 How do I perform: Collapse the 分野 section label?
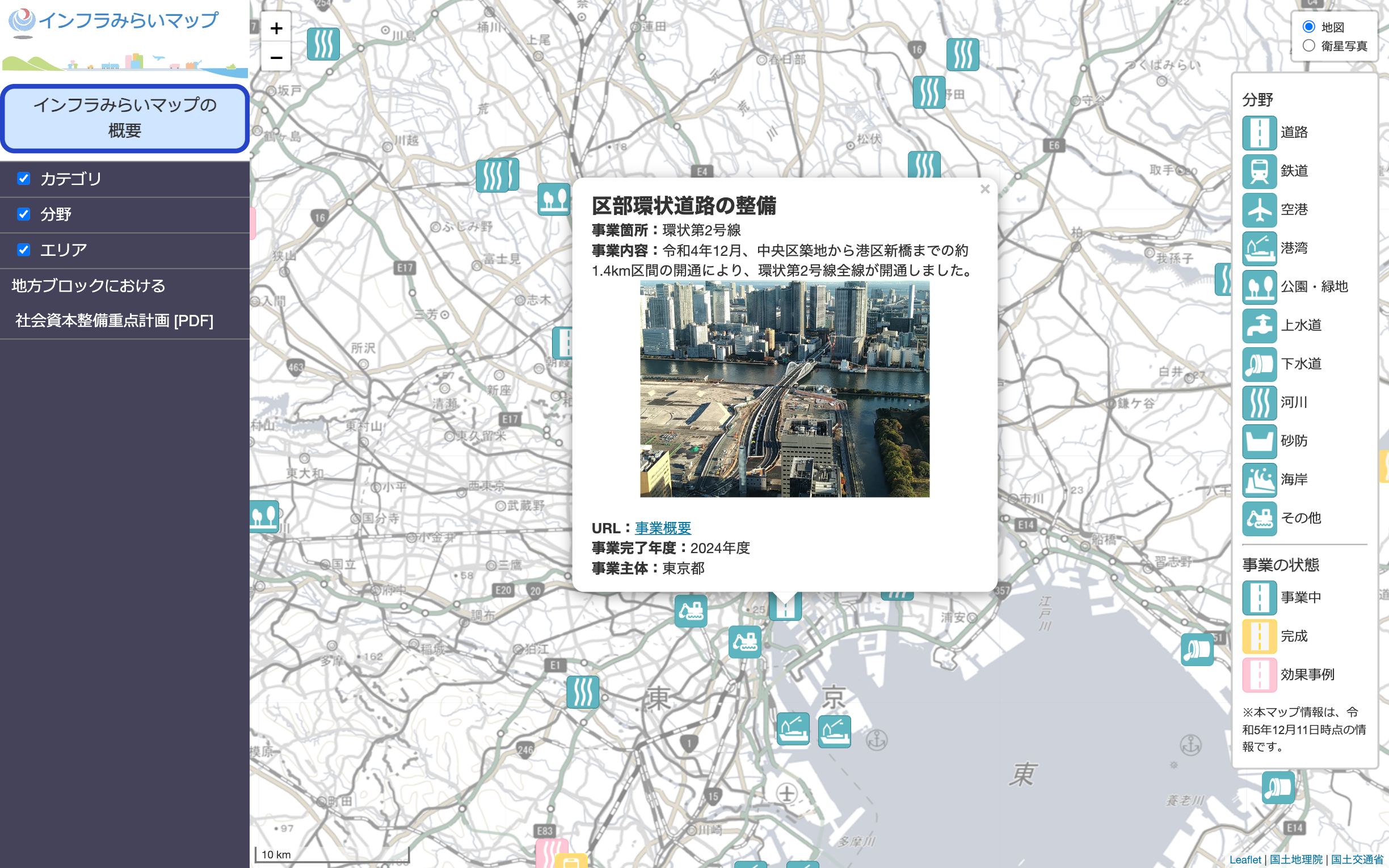coord(56,214)
